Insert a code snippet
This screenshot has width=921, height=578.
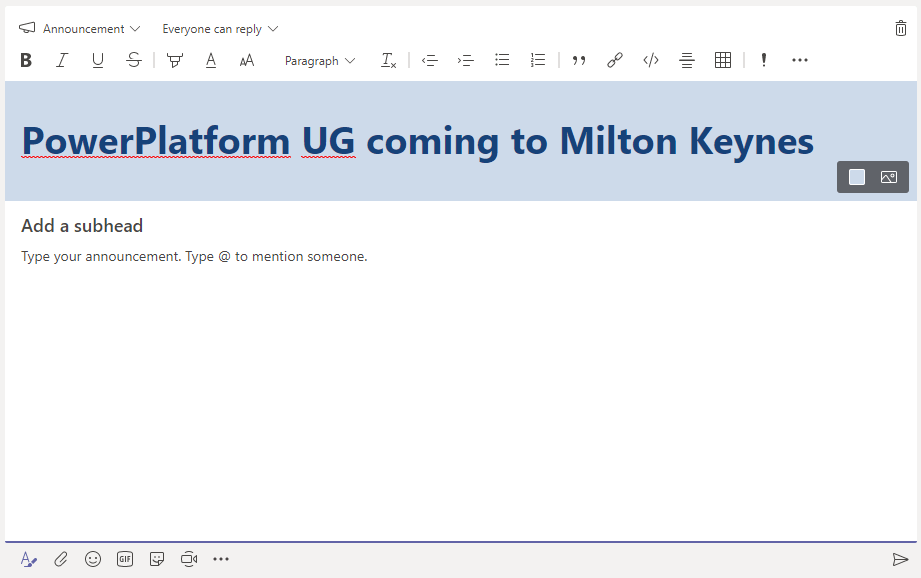pos(651,60)
